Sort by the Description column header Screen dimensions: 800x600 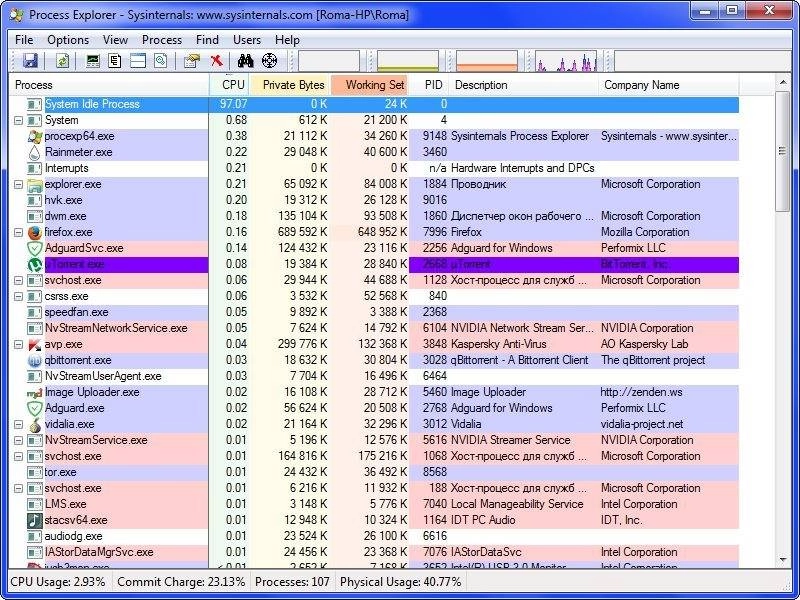(523, 85)
